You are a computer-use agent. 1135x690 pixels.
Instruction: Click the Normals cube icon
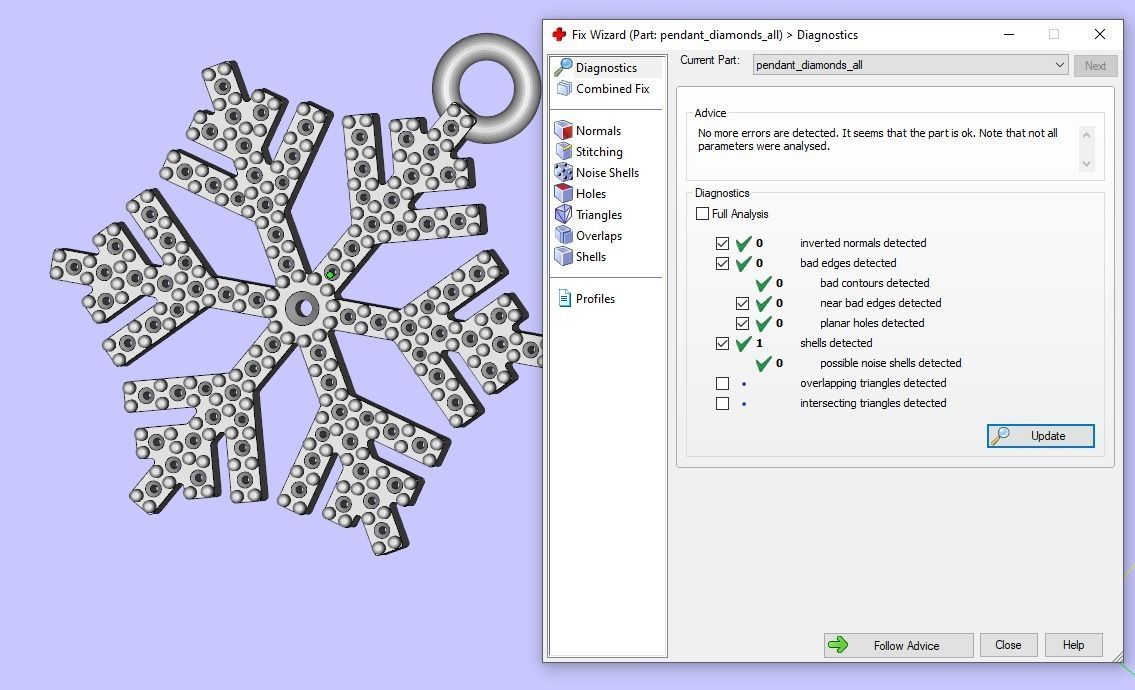(563, 130)
